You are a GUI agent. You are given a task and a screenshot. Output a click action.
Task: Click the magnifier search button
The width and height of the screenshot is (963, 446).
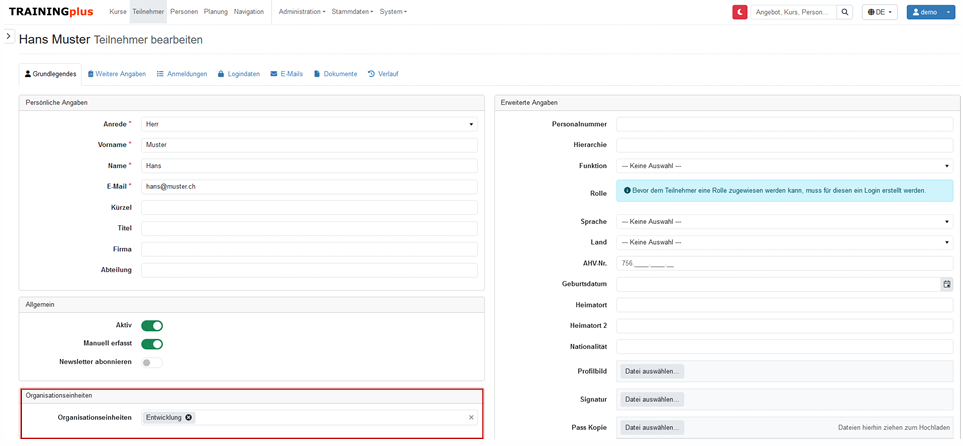coord(845,12)
